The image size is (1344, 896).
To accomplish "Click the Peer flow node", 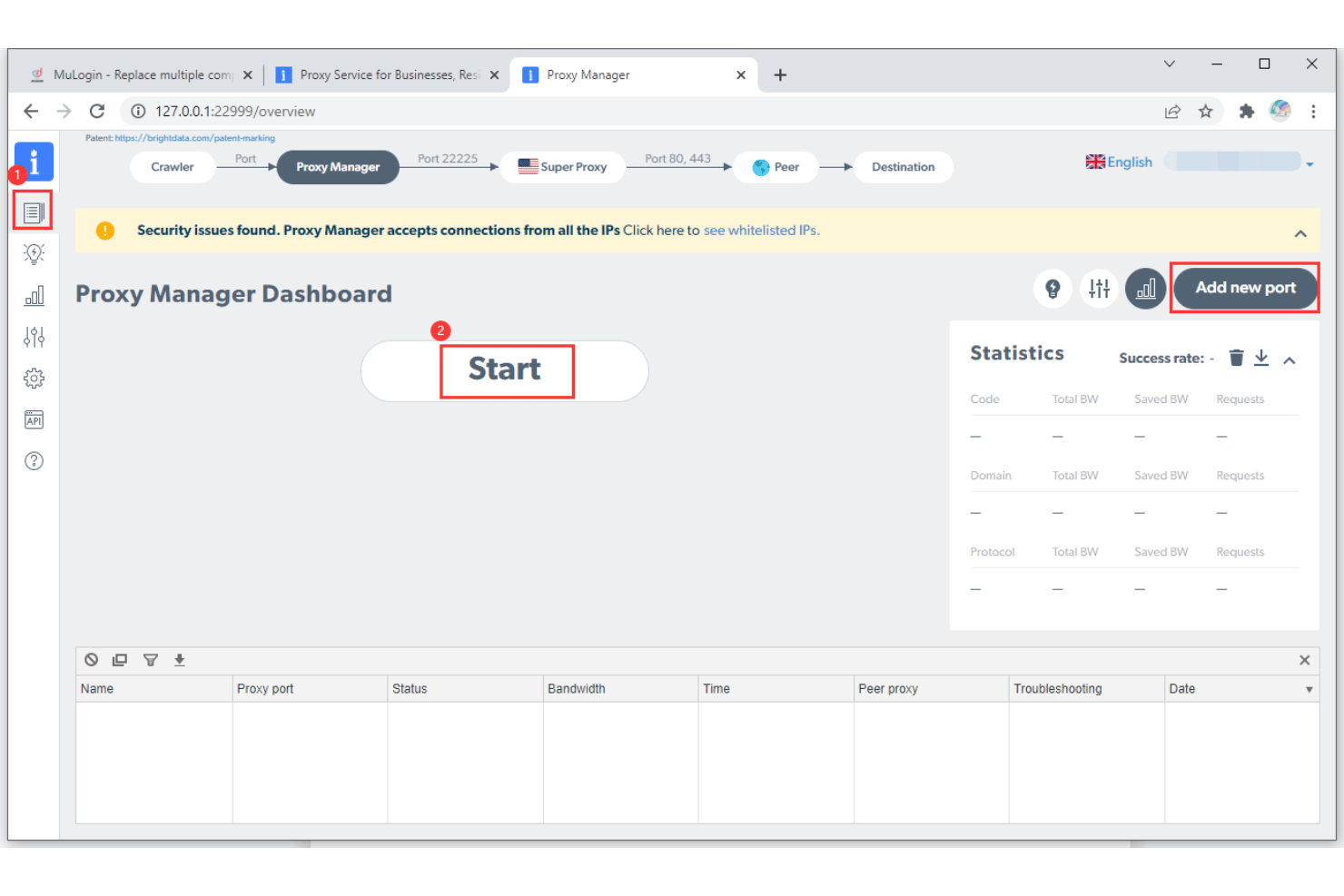I will pos(776,167).
